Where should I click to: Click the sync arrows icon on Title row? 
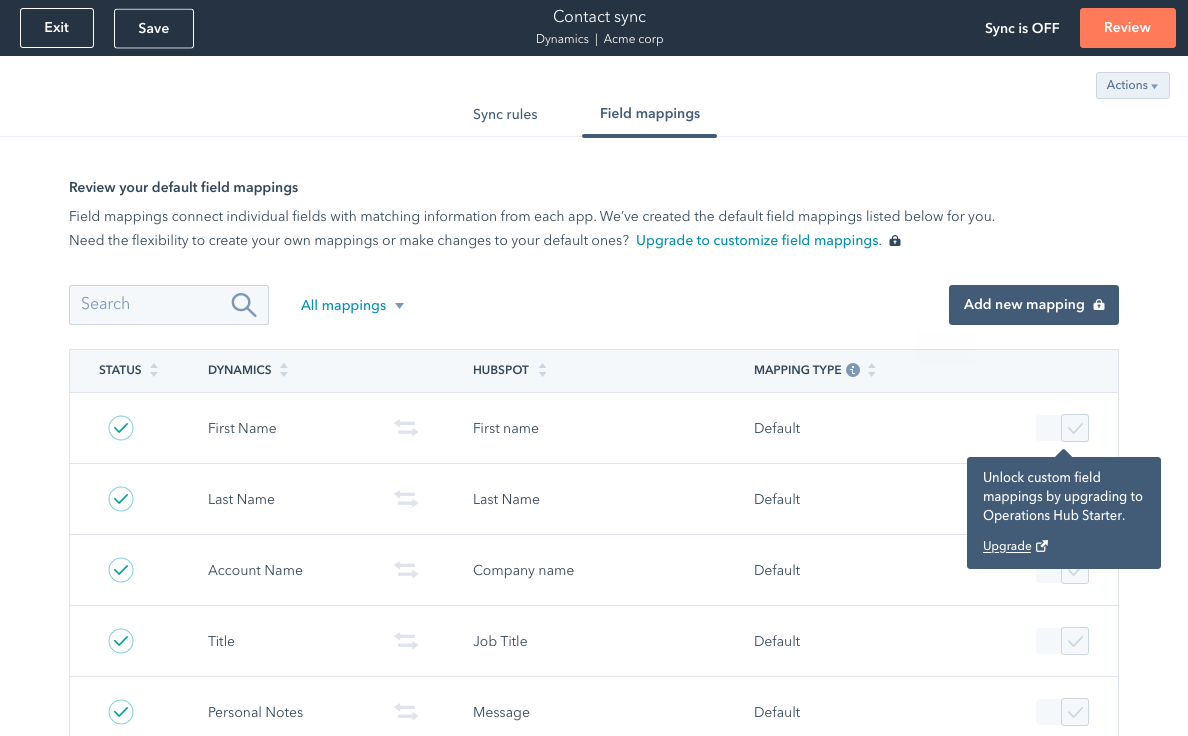tap(406, 641)
